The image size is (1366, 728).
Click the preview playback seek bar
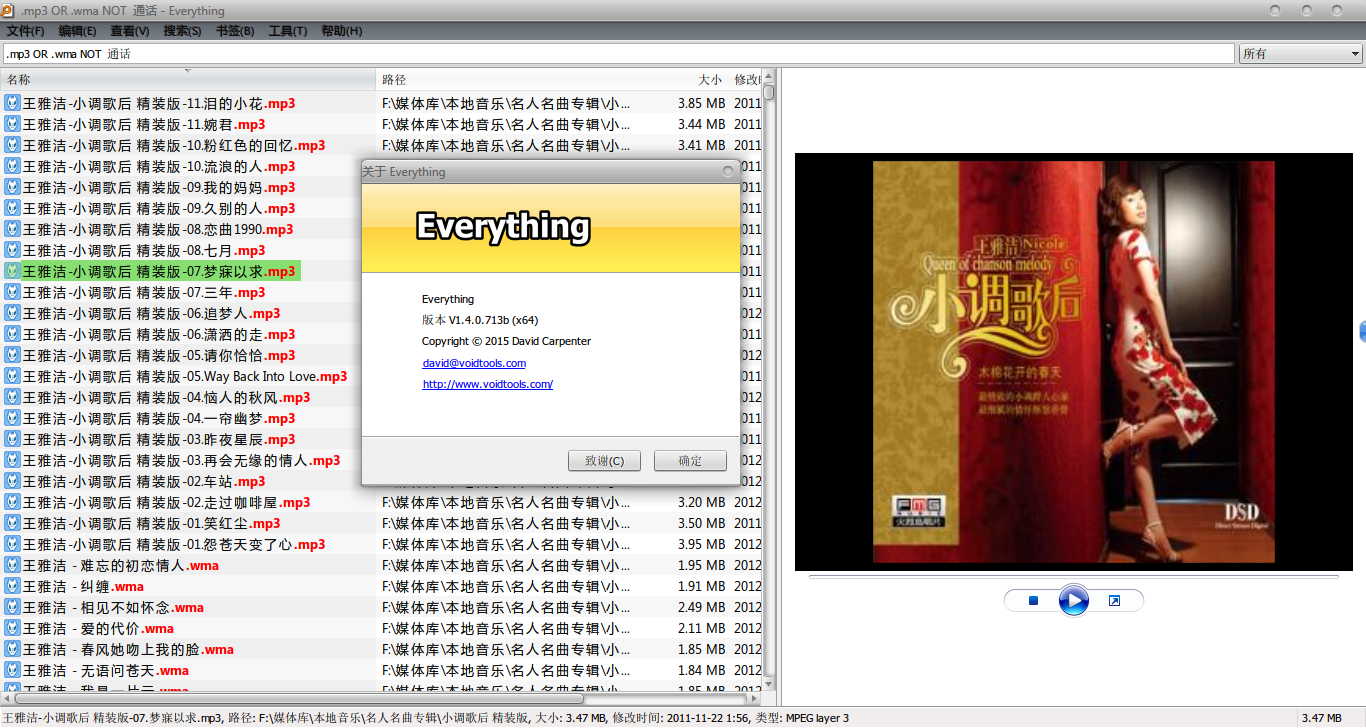(1072, 577)
